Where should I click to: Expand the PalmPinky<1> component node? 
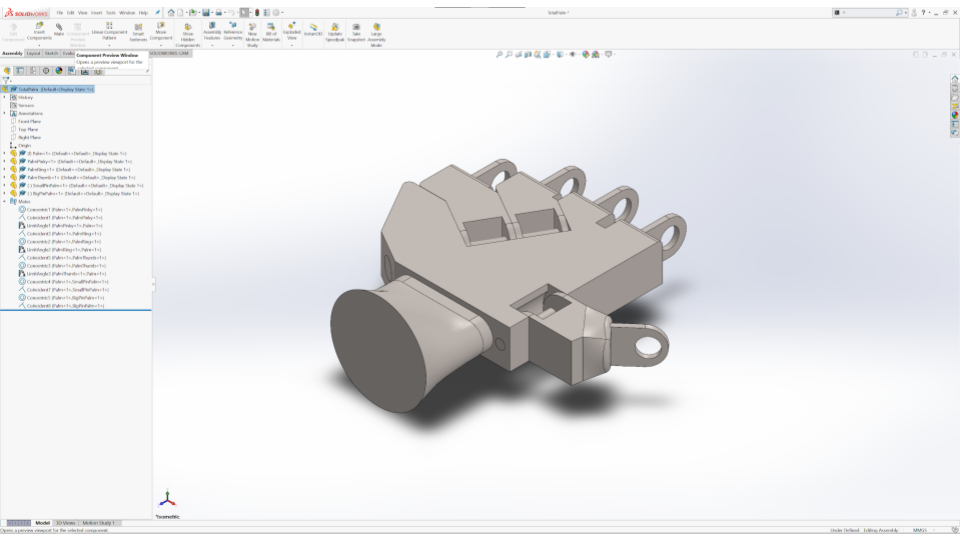[4, 161]
